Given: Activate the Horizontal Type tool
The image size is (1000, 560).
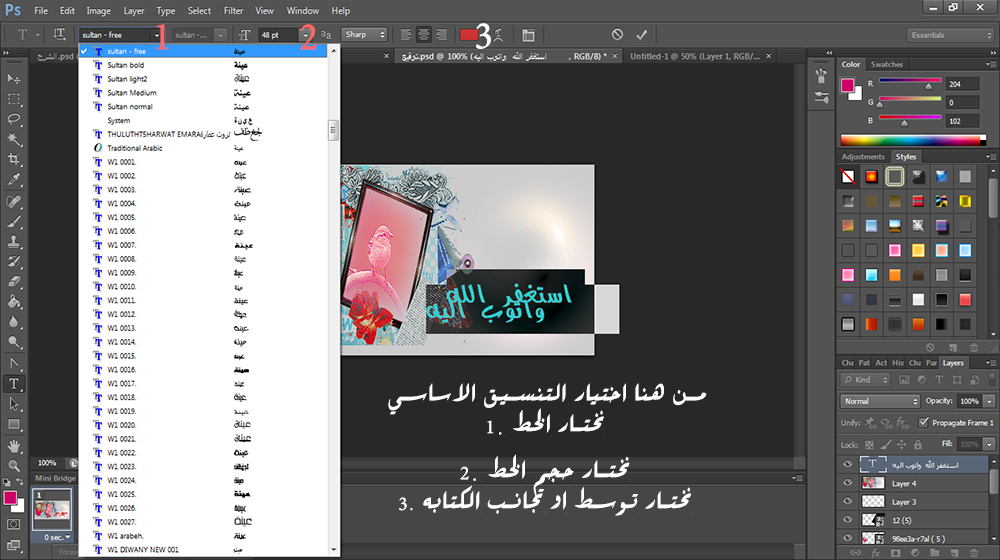Looking at the screenshot, I should point(14,383).
